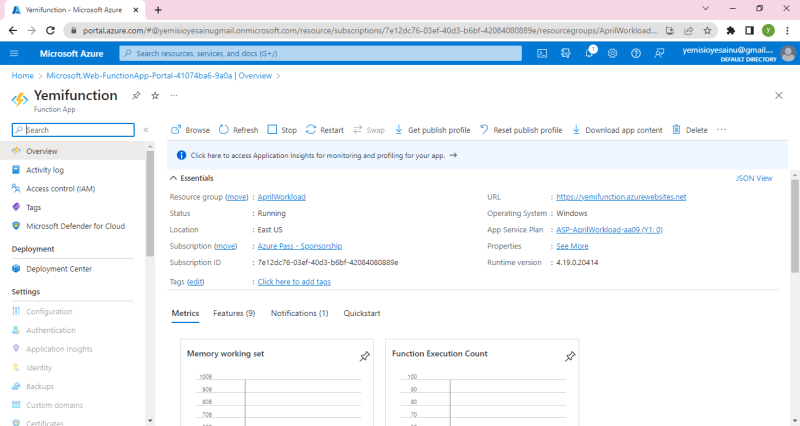Click the Application Insights info banner
The image size is (800, 426).
pos(477,155)
